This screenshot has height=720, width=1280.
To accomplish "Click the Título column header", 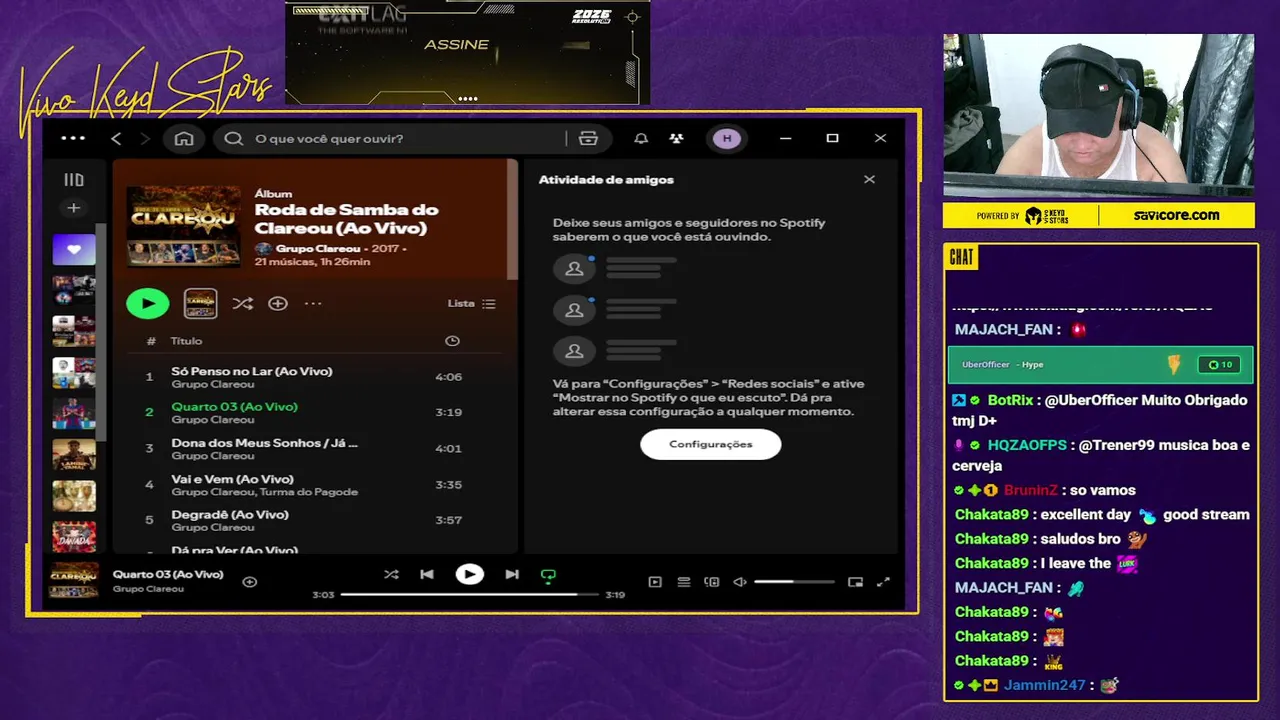I will (186, 341).
